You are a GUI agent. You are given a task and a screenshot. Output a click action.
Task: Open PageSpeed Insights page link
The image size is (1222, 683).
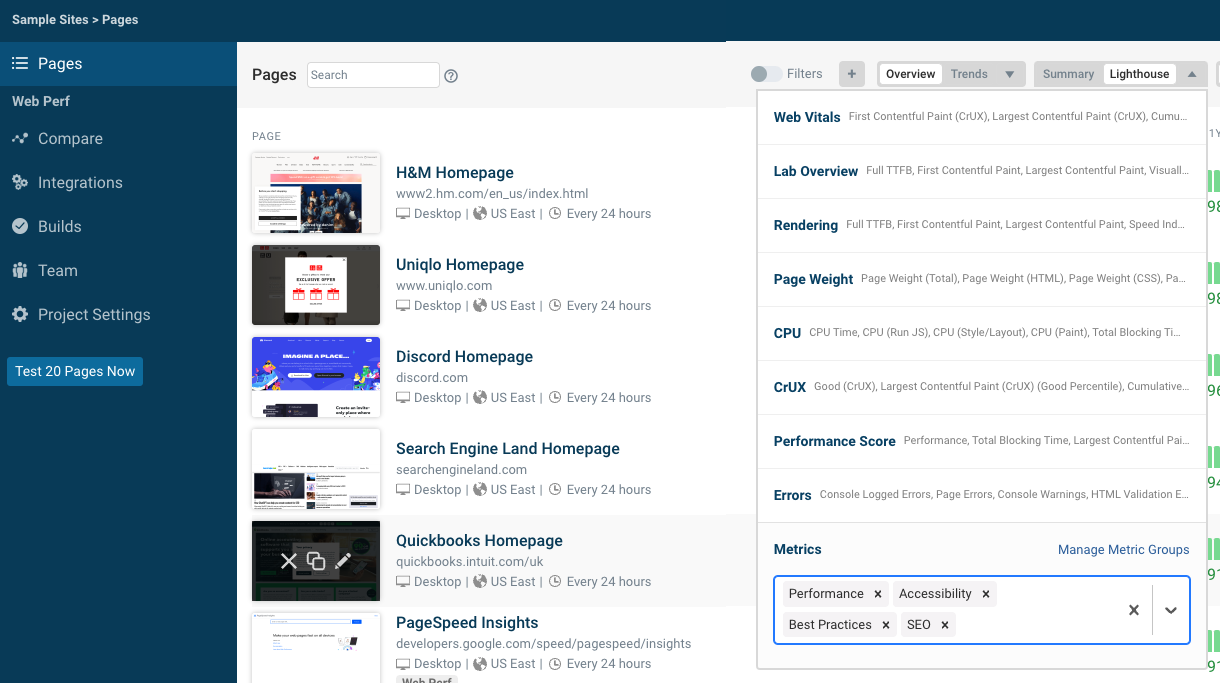click(467, 623)
